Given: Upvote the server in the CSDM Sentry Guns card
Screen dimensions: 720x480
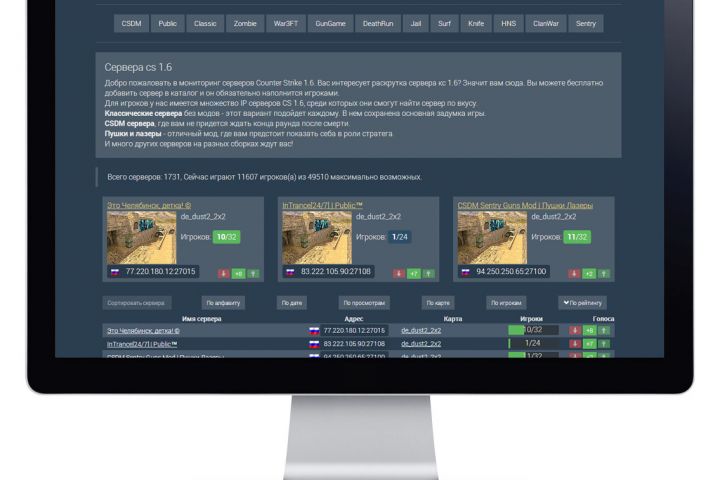Looking at the screenshot, I should (x=604, y=274).
